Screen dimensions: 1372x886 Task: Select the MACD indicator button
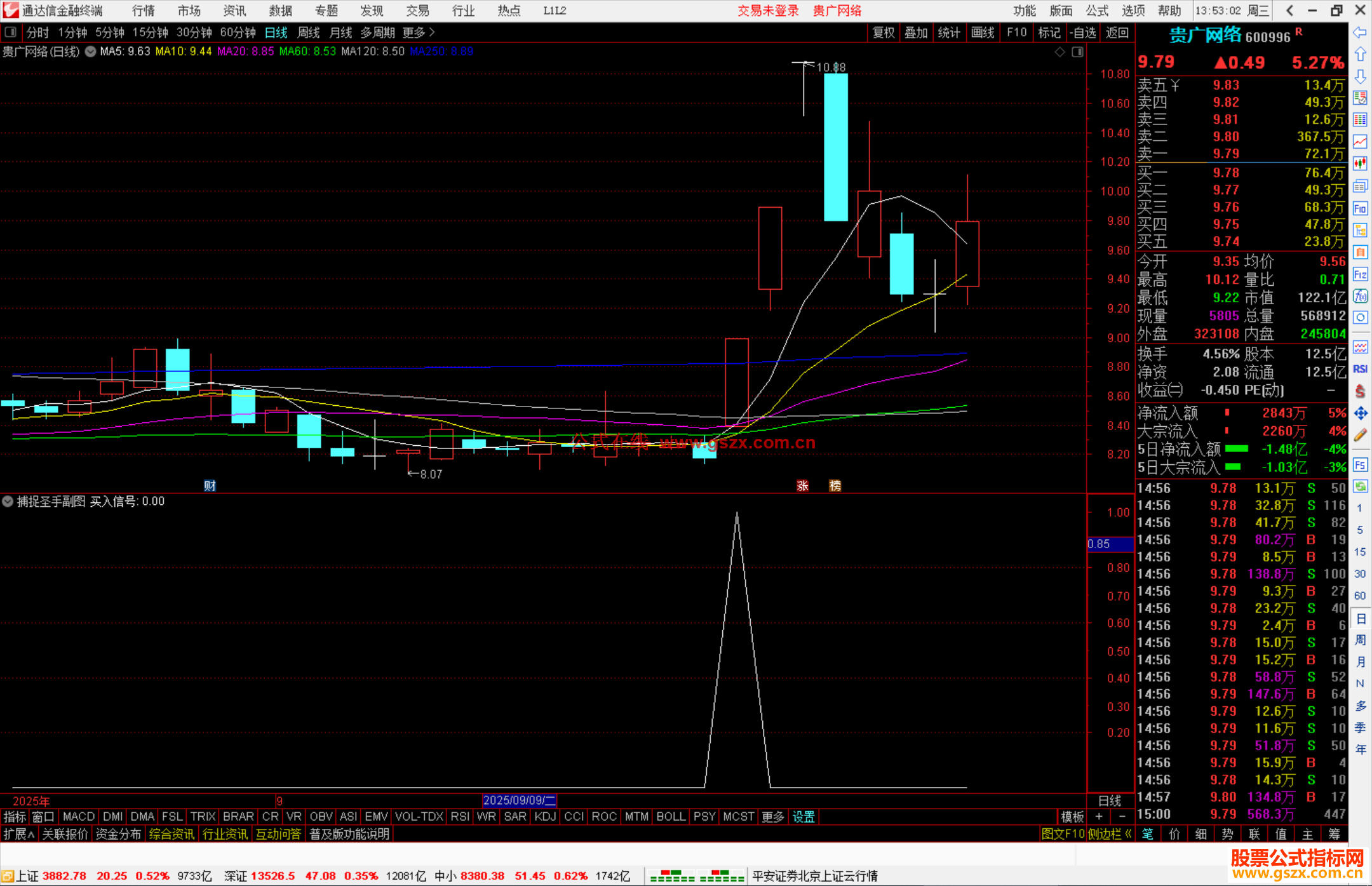pos(79,817)
